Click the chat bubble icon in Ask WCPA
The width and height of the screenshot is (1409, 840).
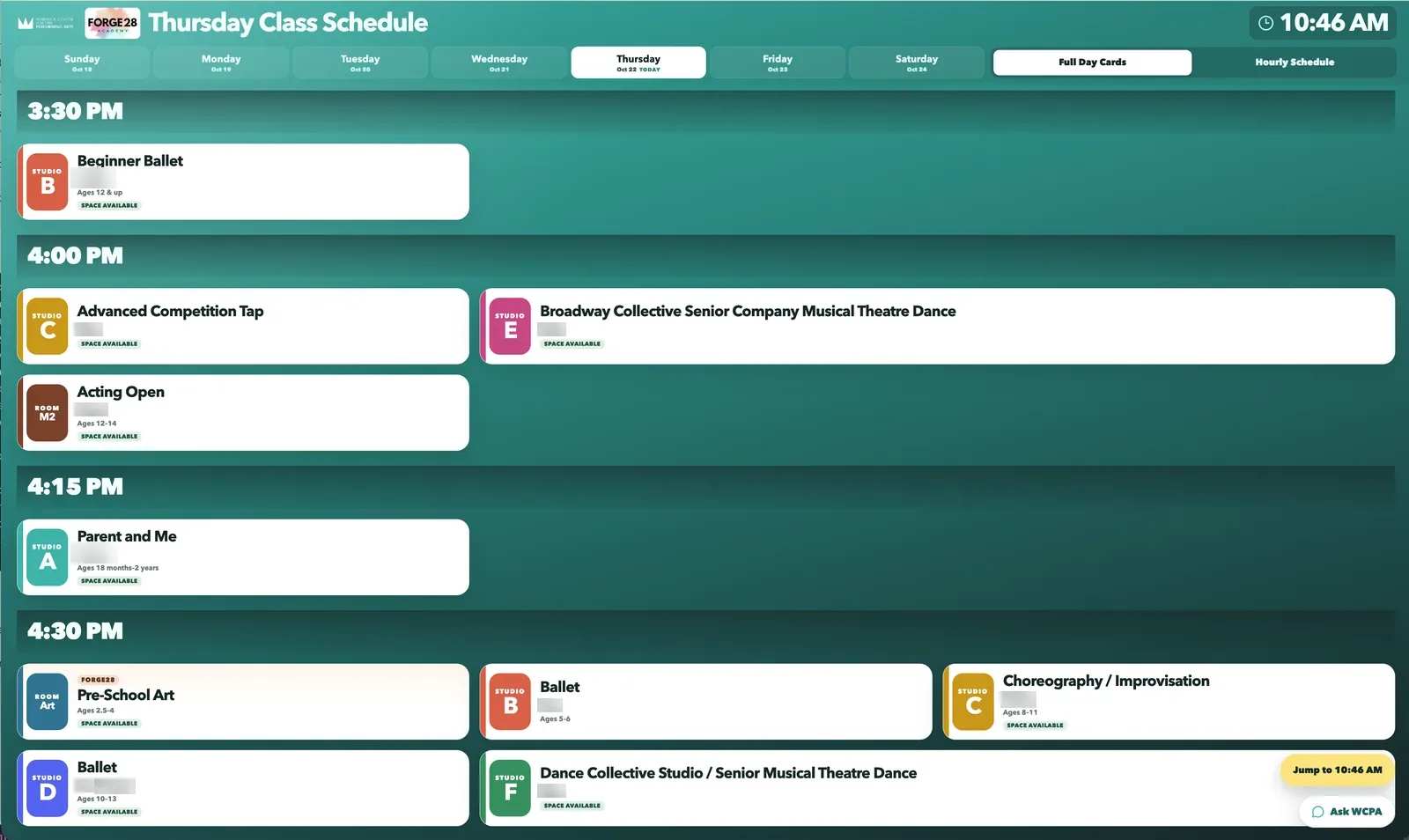[1317, 812]
